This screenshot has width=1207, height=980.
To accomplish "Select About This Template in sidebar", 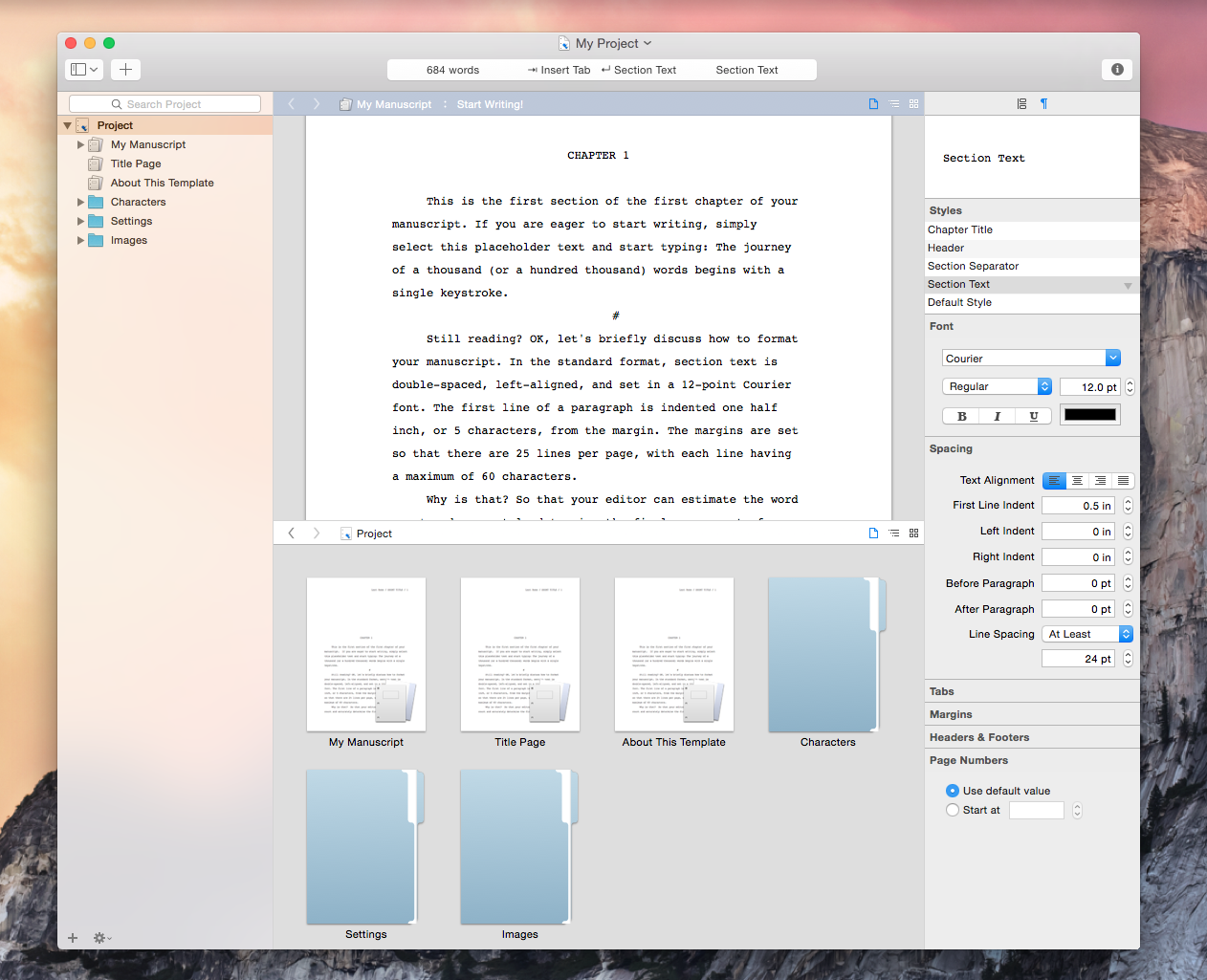I will click(x=165, y=183).
